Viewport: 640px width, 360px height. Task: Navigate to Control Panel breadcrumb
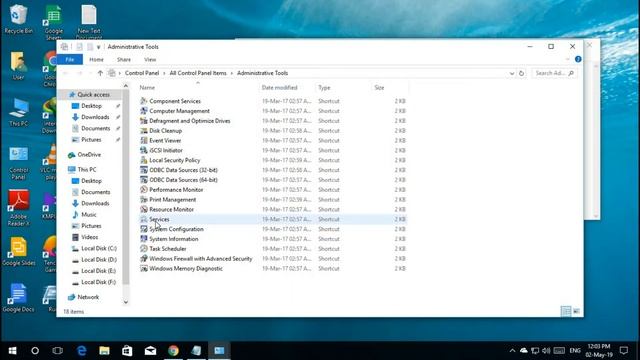tap(142, 73)
